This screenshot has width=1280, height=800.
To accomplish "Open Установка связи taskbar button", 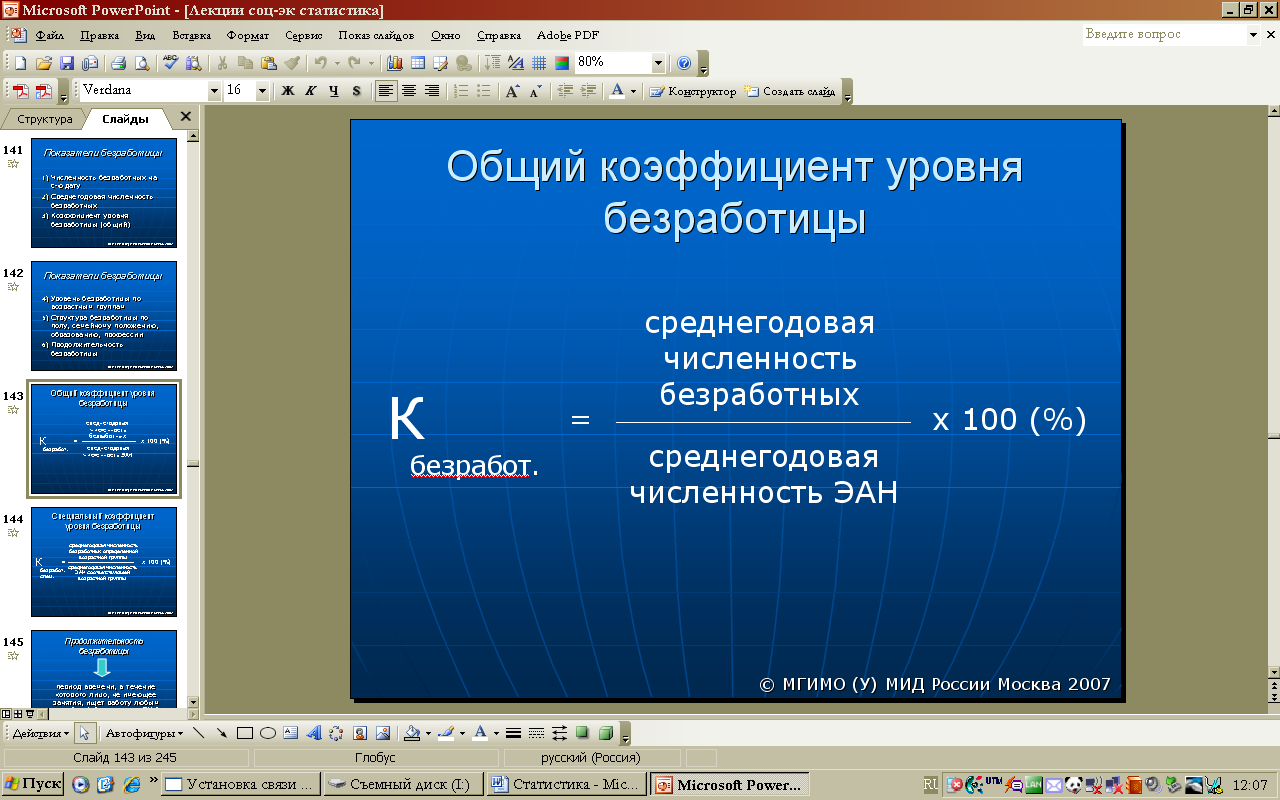I will [241, 784].
